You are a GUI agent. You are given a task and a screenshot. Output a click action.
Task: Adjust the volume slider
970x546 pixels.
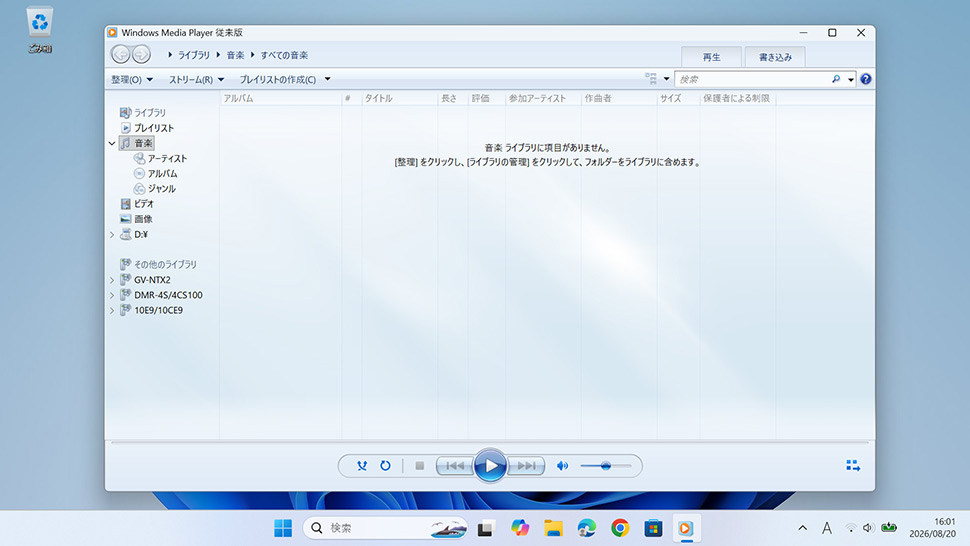tap(606, 466)
